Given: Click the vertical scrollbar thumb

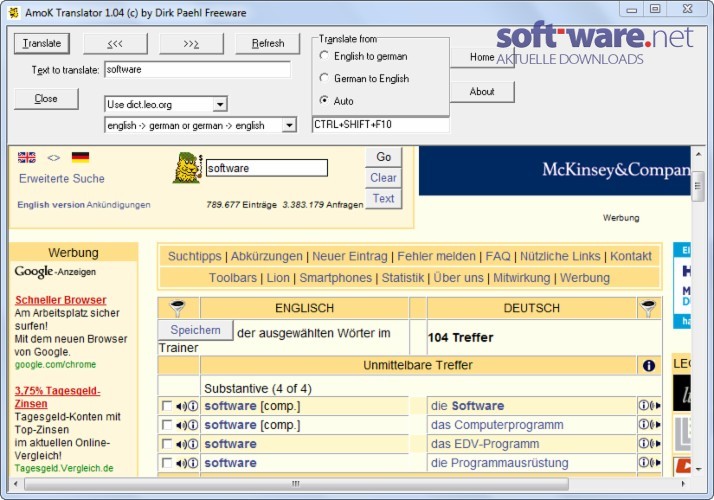Looking at the screenshot, I should click(698, 185).
